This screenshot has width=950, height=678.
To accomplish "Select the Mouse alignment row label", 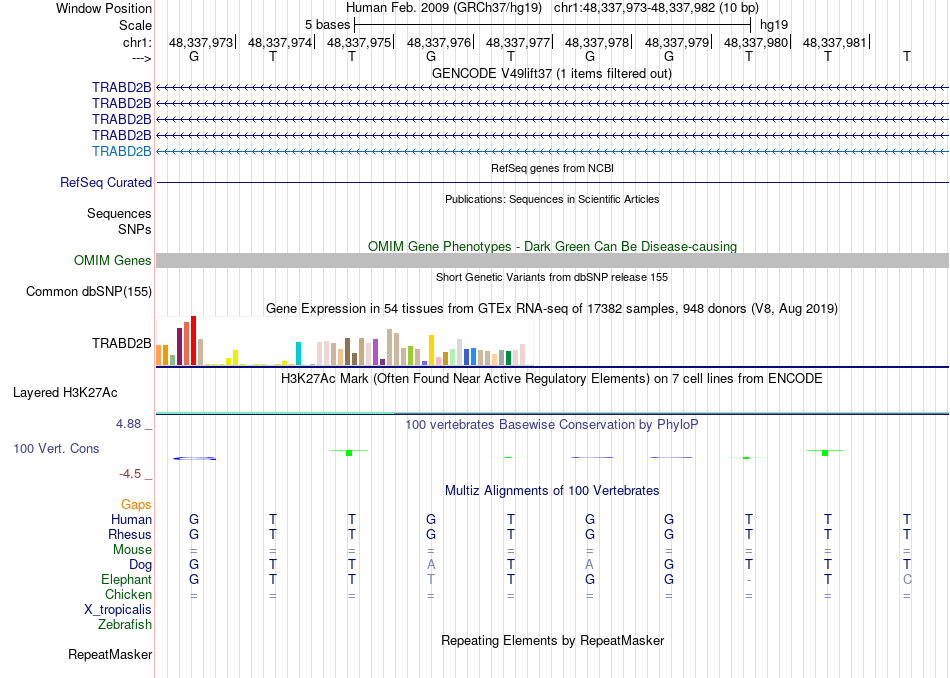I will pyautogui.click(x=132, y=550).
